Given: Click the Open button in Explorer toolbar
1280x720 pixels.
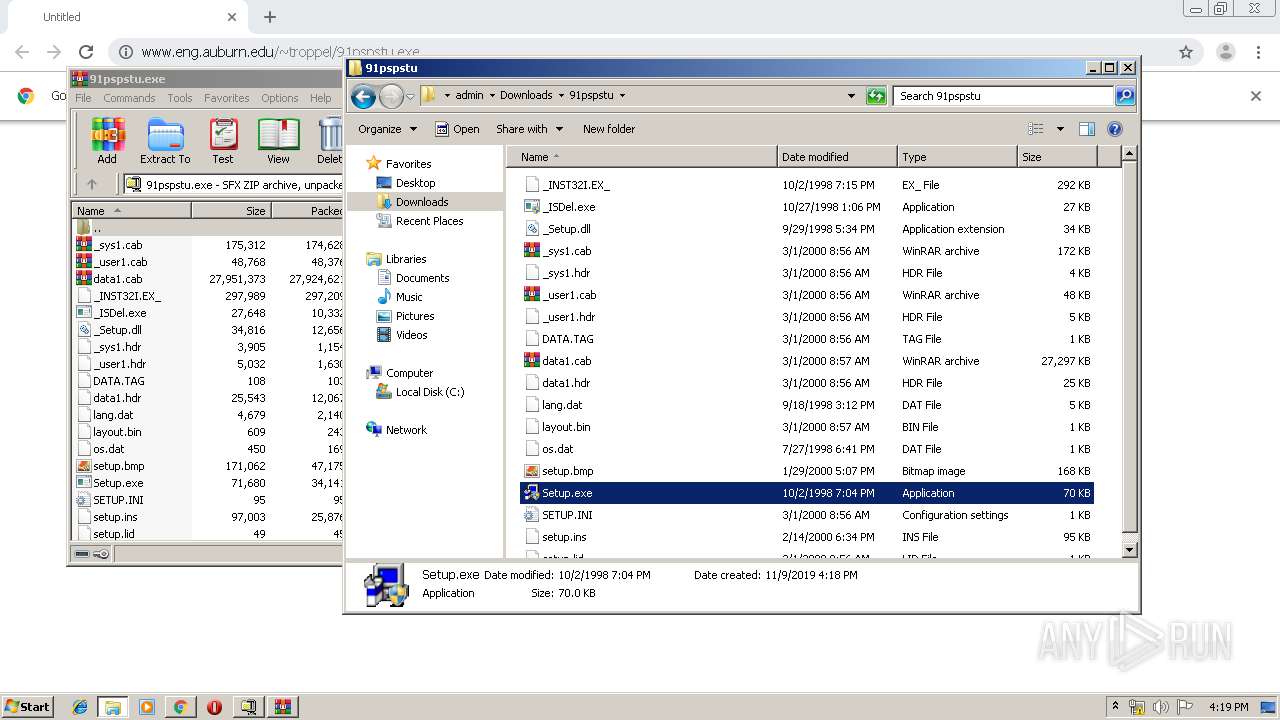Looking at the screenshot, I should tap(457, 129).
